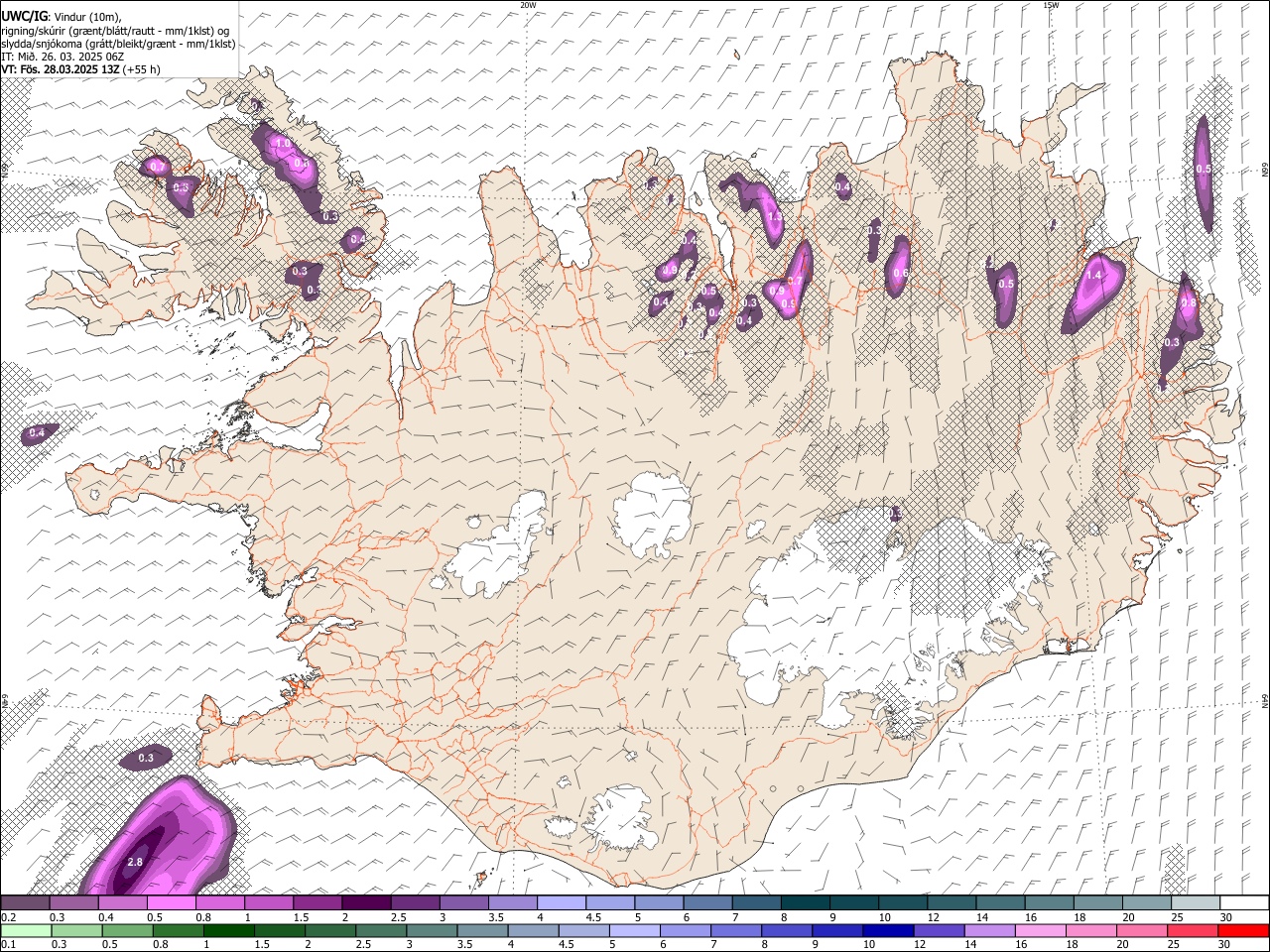Click the 25 label on rain legend
Image resolution: width=1270 pixels, height=952 pixels.
(x=1174, y=945)
